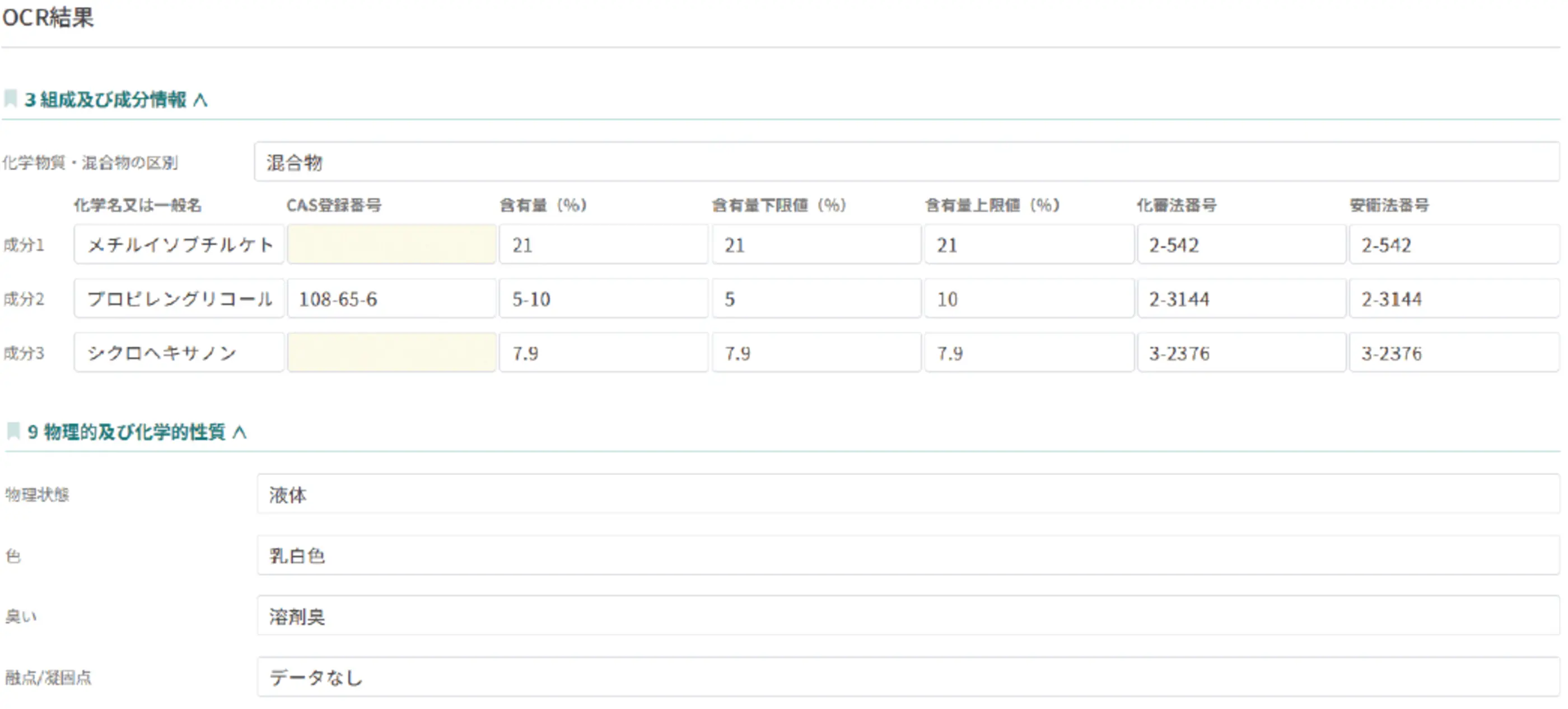Click the CAS field showing 108-65-6

(391, 299)
